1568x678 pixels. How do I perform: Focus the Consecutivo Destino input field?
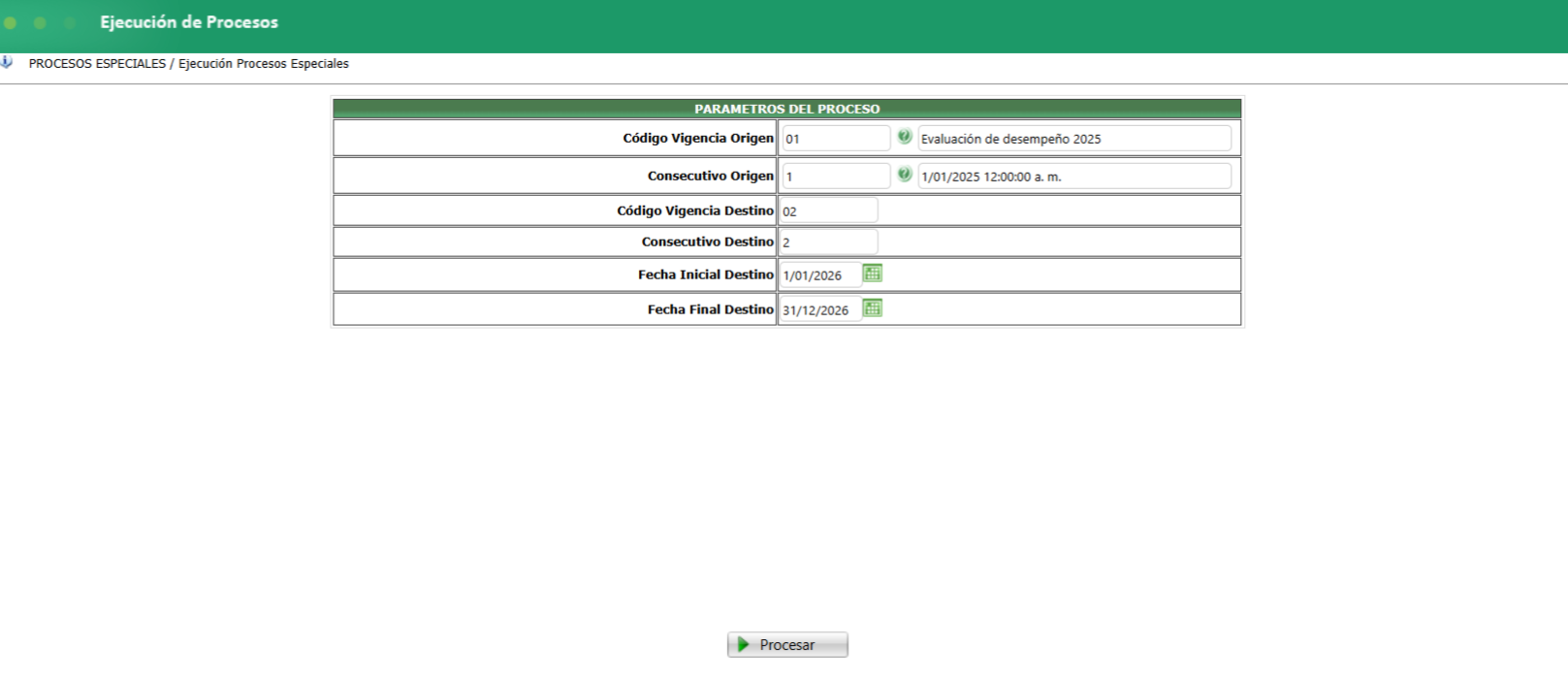[x=828, y=242]
